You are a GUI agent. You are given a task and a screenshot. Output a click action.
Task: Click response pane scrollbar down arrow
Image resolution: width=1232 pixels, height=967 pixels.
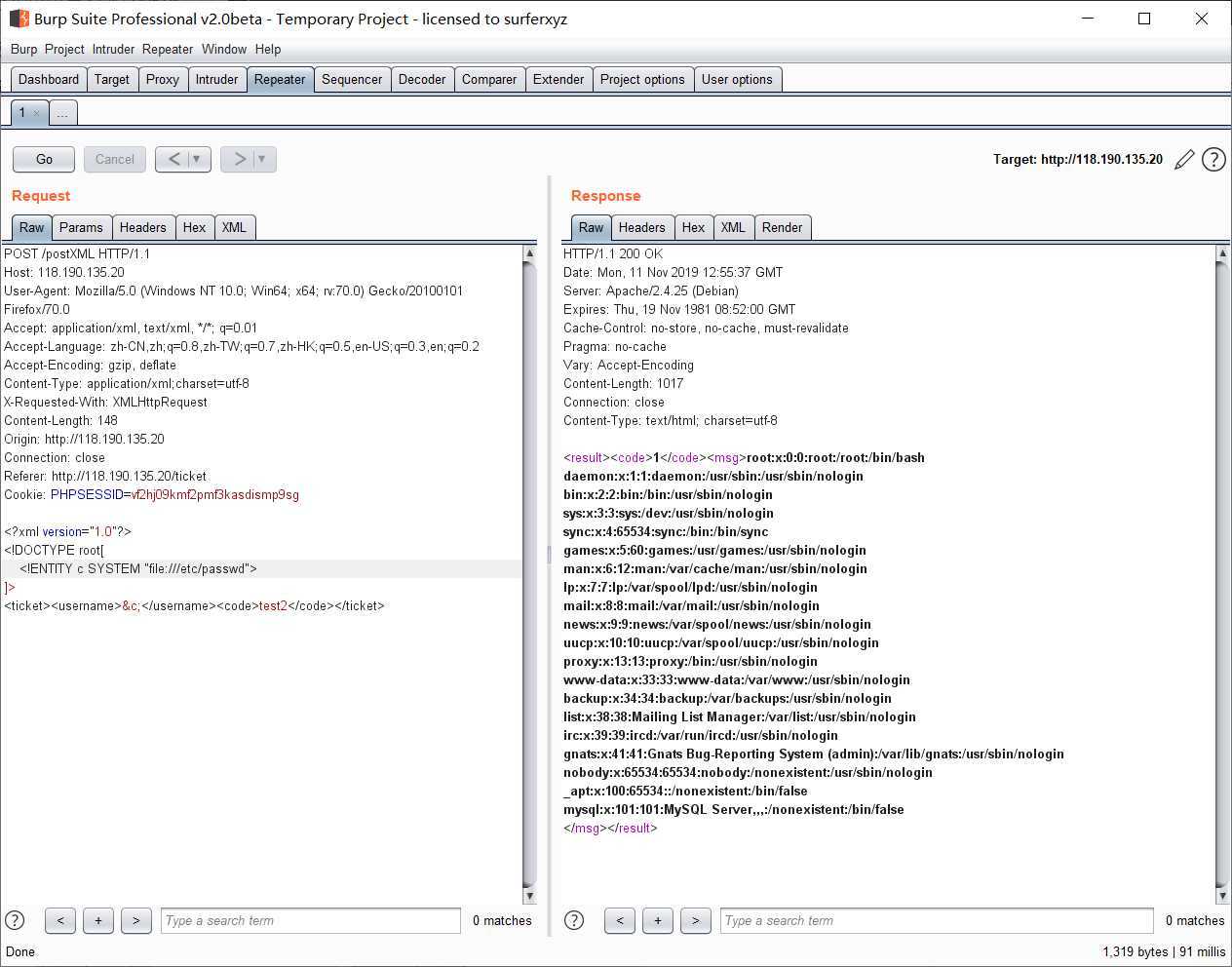tap(1222, 896)
